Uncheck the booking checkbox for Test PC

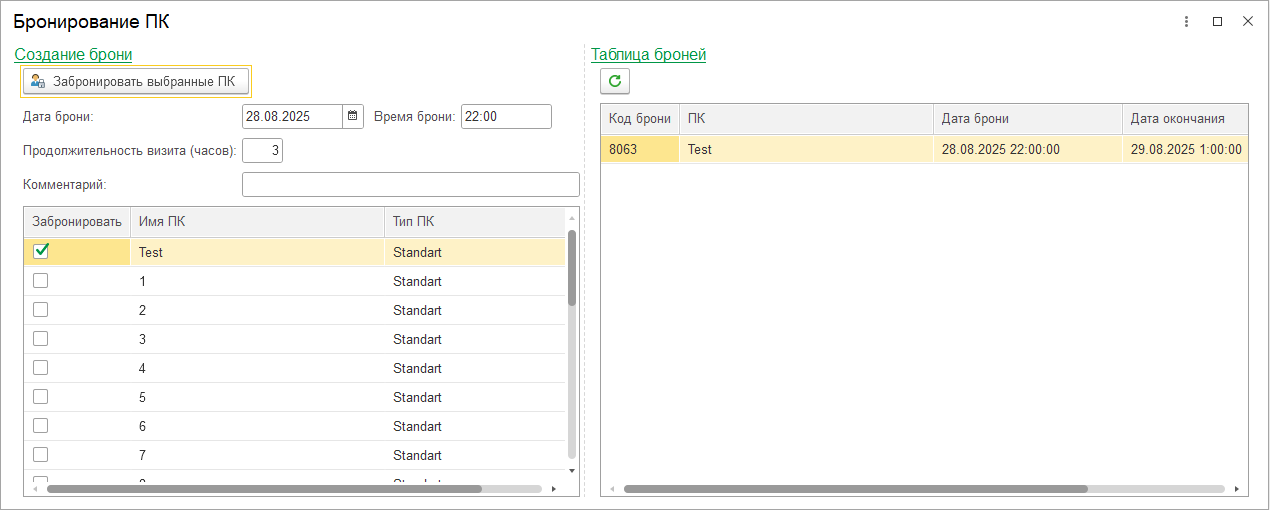click(x=41, y=251)
